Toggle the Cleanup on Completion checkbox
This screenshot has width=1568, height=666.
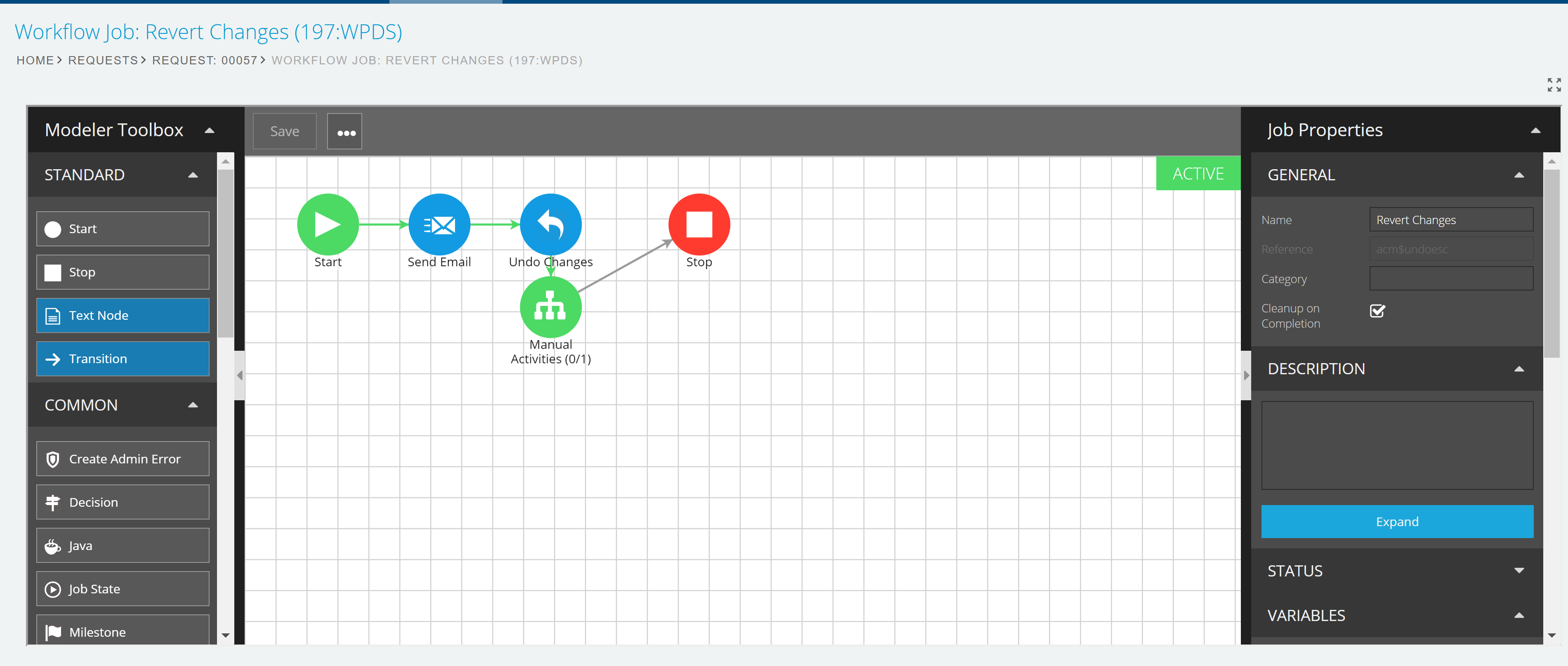[x=1377, y=311]
